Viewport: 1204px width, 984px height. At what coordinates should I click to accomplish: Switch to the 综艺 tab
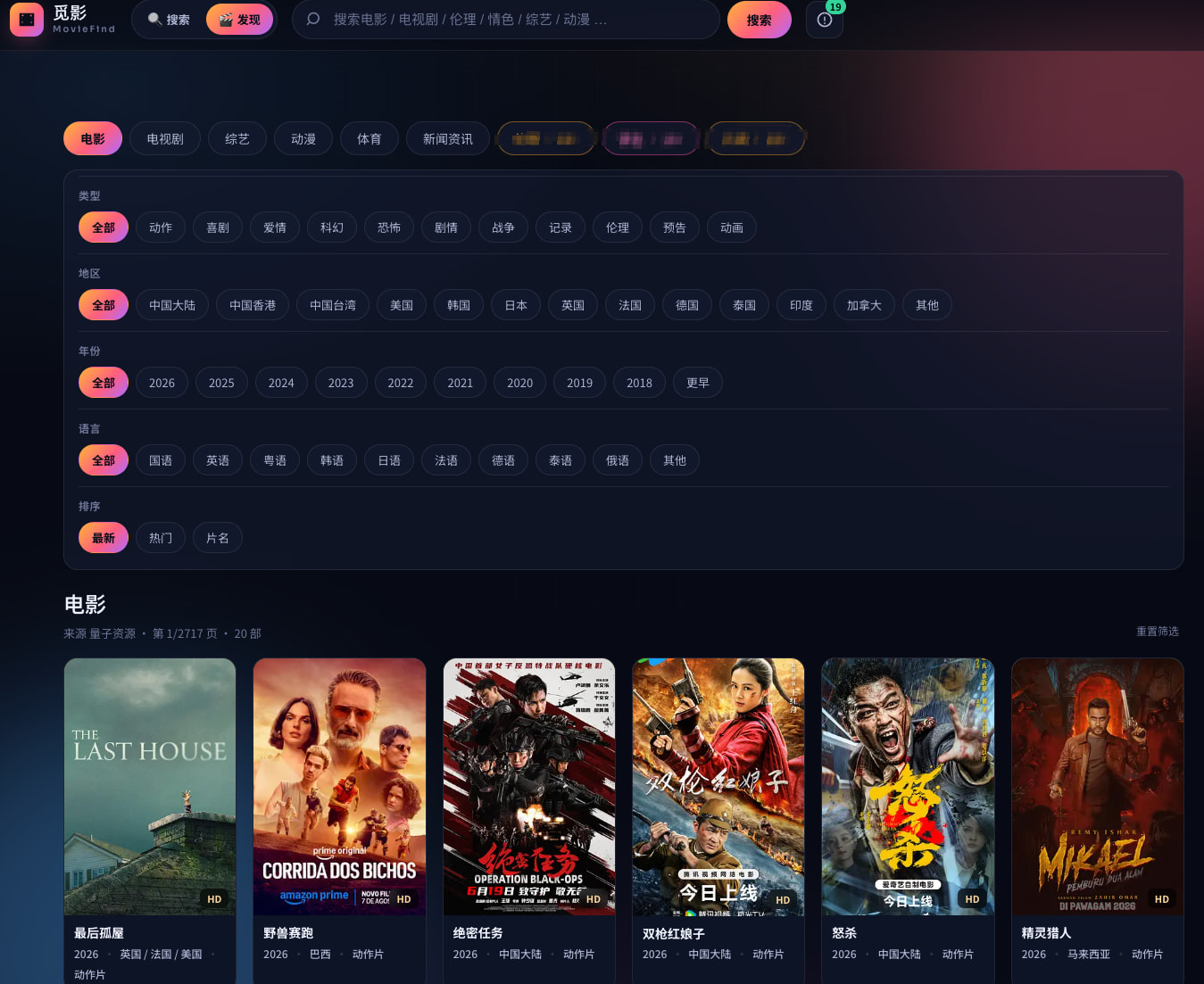(237, 139)
